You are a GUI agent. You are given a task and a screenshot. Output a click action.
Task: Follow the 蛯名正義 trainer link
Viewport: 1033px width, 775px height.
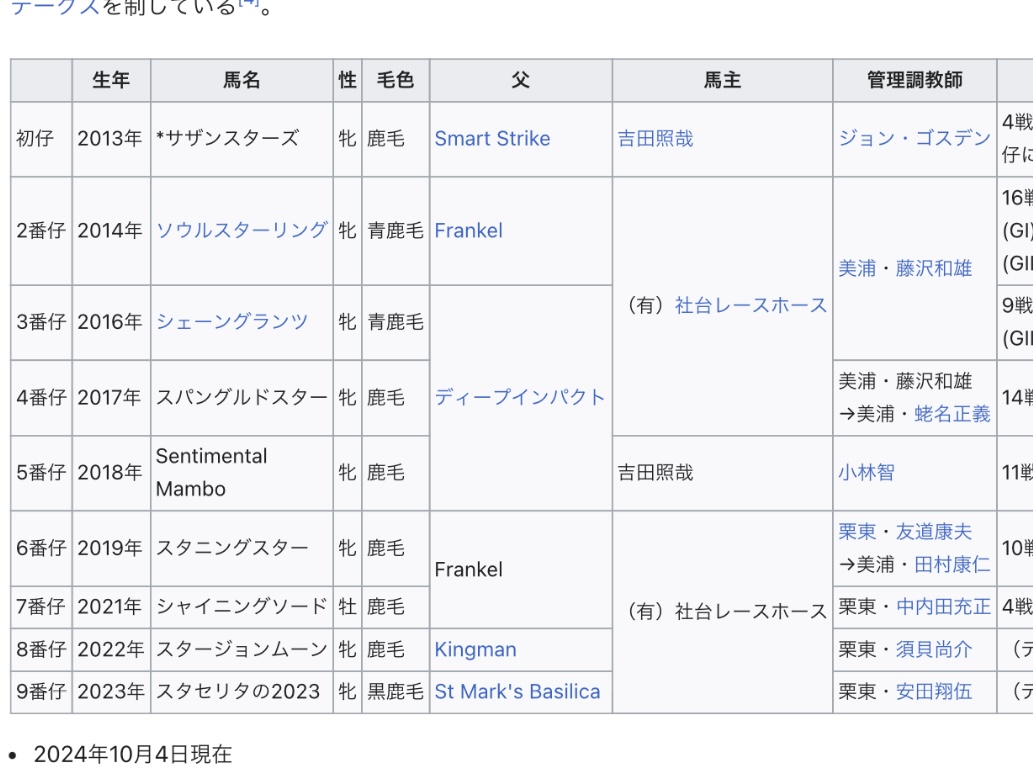coord(952,414)
